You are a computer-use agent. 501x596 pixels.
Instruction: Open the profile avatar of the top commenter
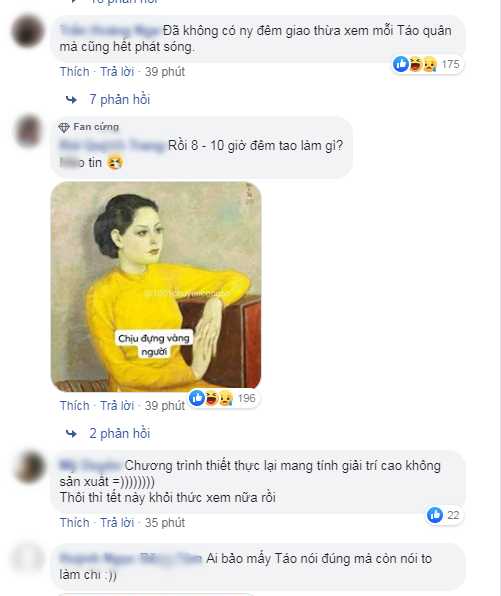[27, 31]
